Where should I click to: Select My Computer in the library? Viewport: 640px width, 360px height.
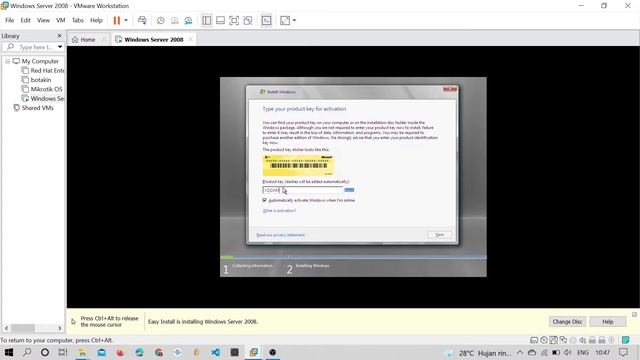(x=40, y=61)
